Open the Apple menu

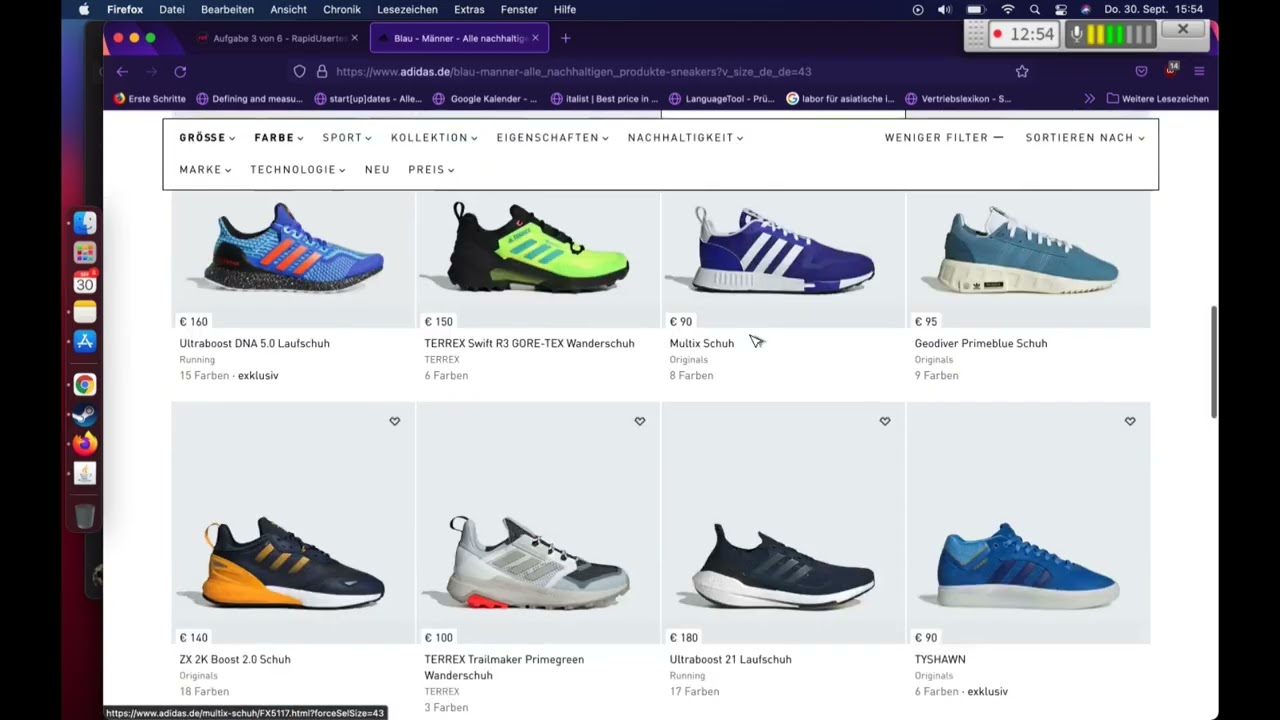click(84, 9)
